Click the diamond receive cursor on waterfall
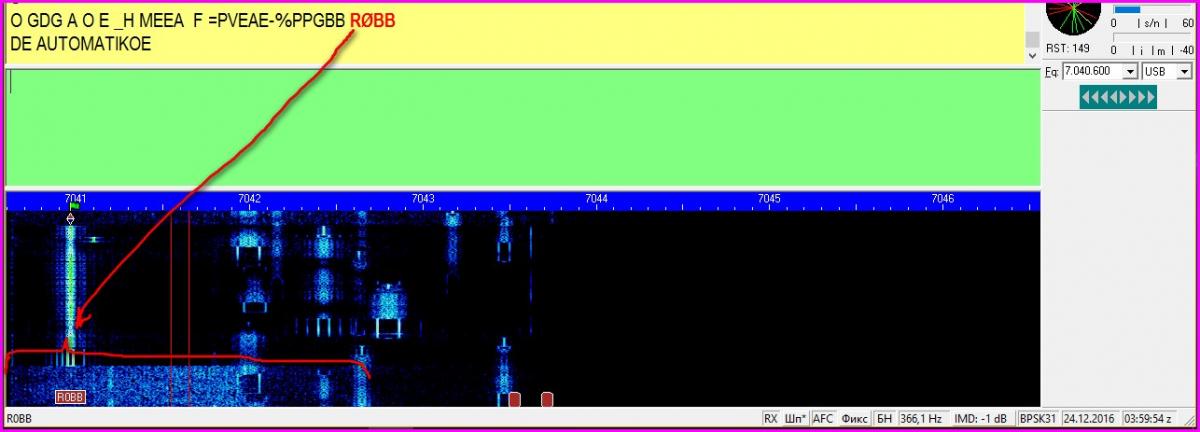The height and width of the screenshot is (432, 1200). [70, 218]
